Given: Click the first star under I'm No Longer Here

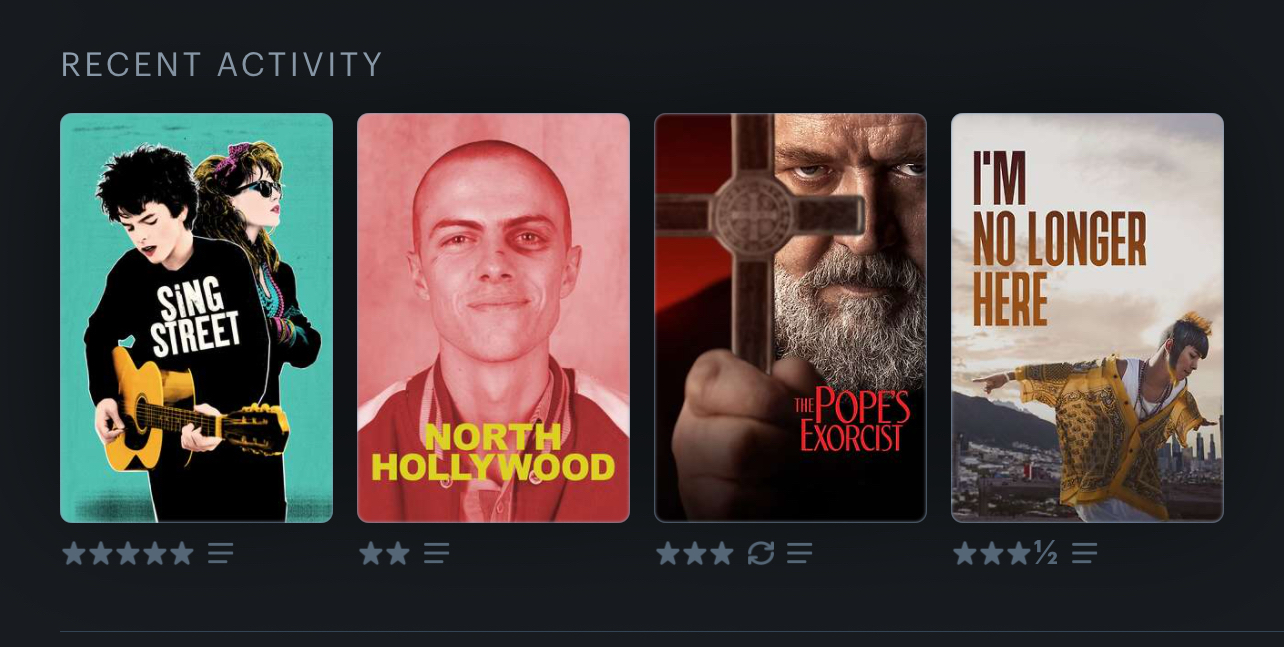Looking at the screenshot, I should tap(965, 553).
